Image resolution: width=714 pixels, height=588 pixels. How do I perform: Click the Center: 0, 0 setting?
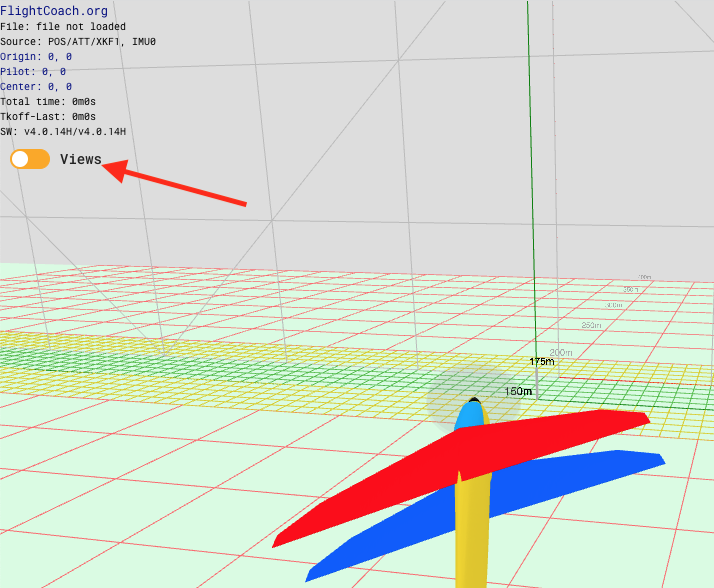36,87
